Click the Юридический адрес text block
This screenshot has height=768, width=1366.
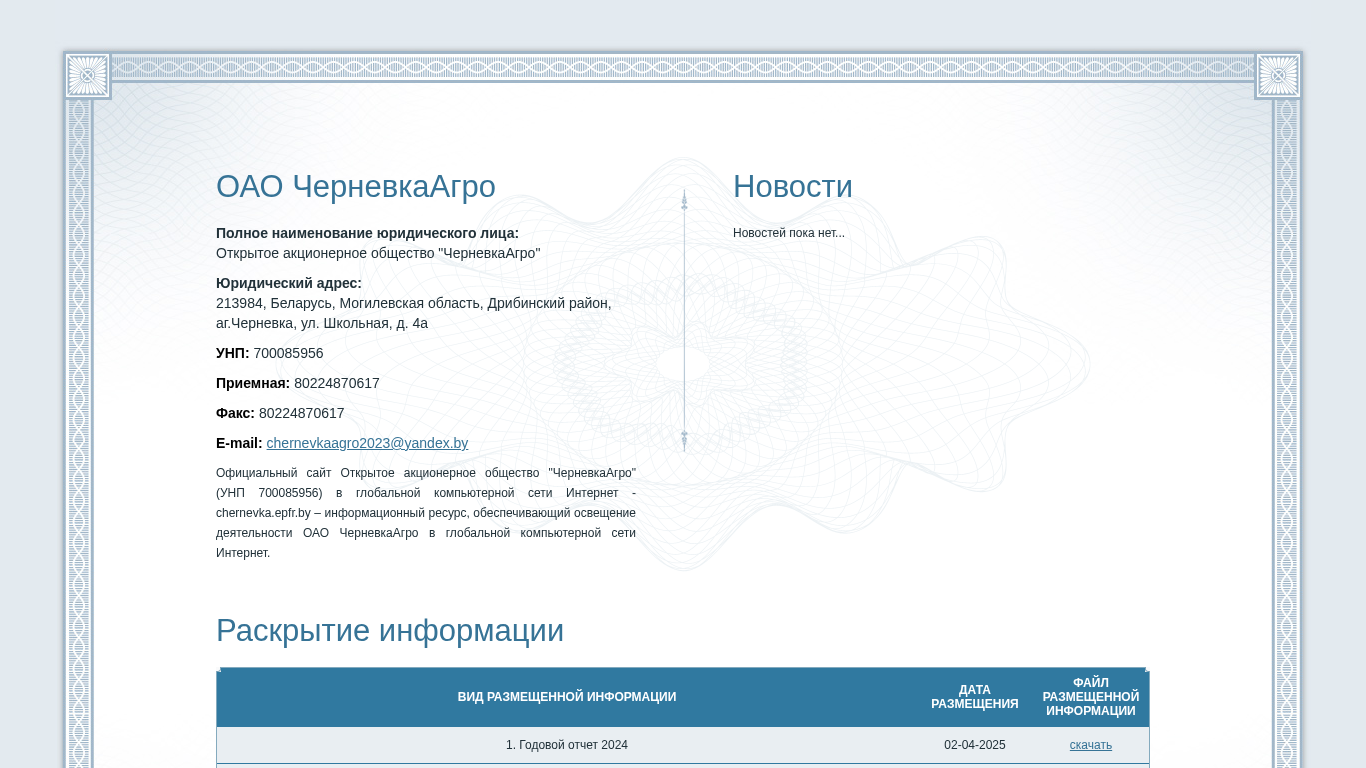[x=414, y=303]
